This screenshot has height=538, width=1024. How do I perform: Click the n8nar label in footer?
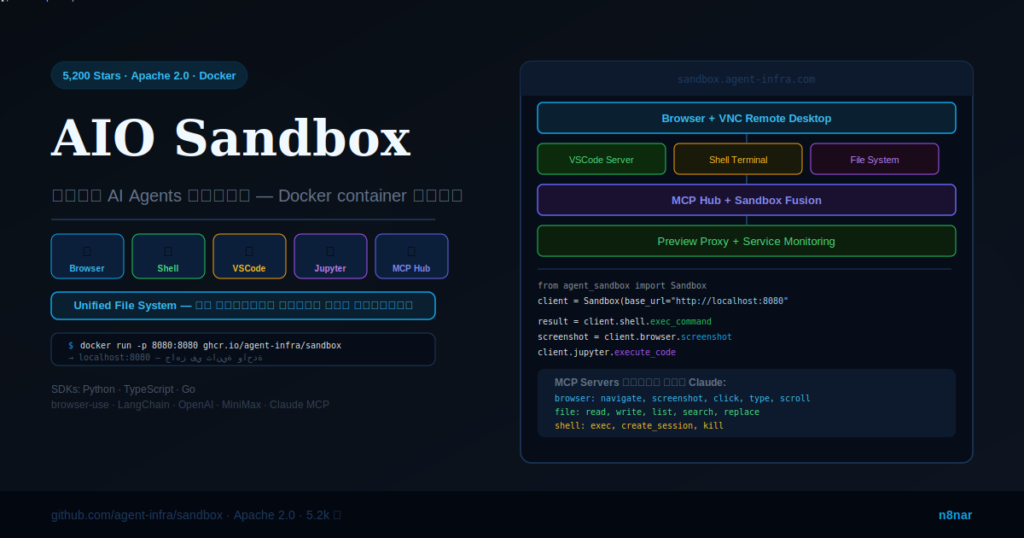955,515
